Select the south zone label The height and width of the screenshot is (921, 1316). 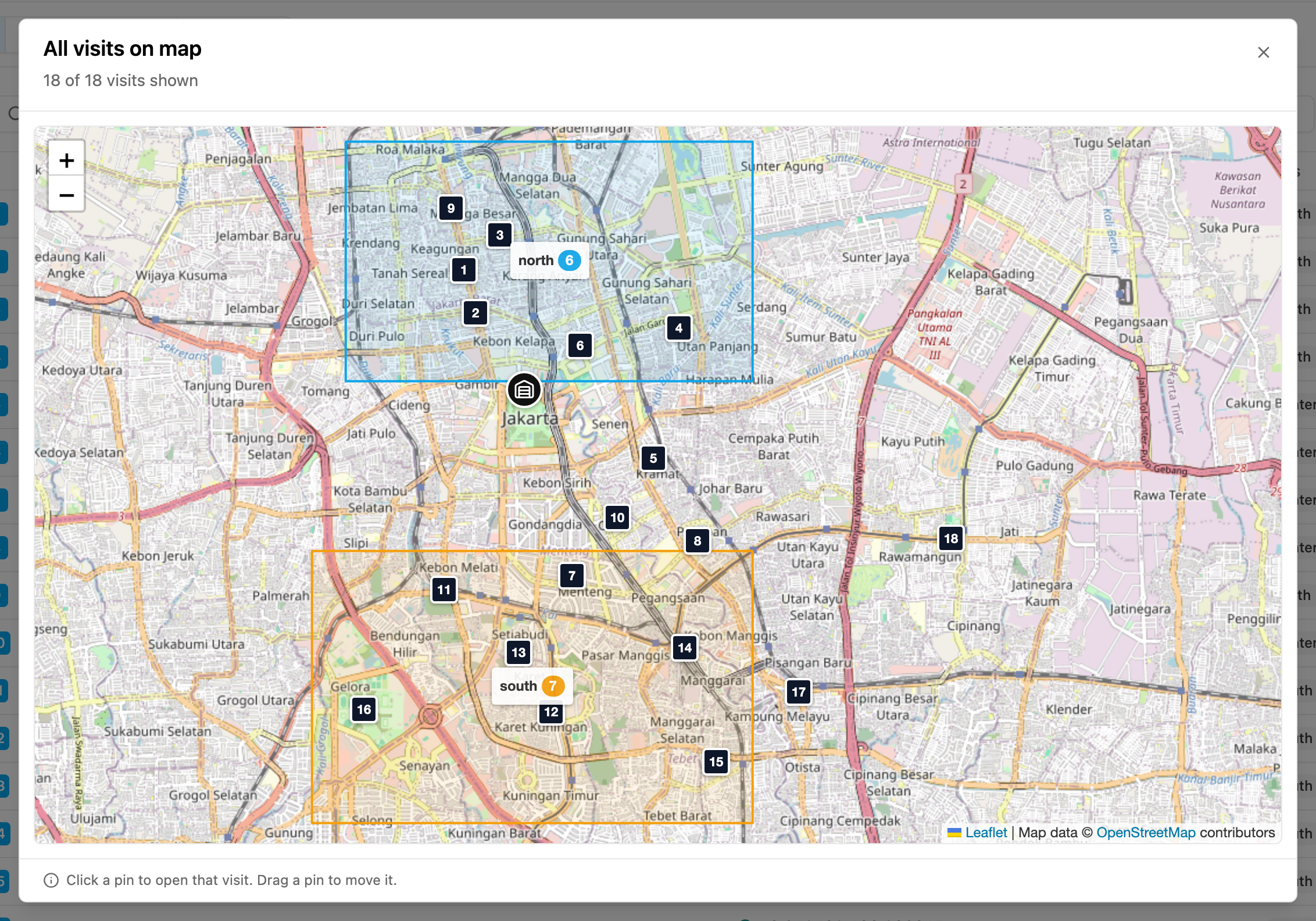click(532, 686)
